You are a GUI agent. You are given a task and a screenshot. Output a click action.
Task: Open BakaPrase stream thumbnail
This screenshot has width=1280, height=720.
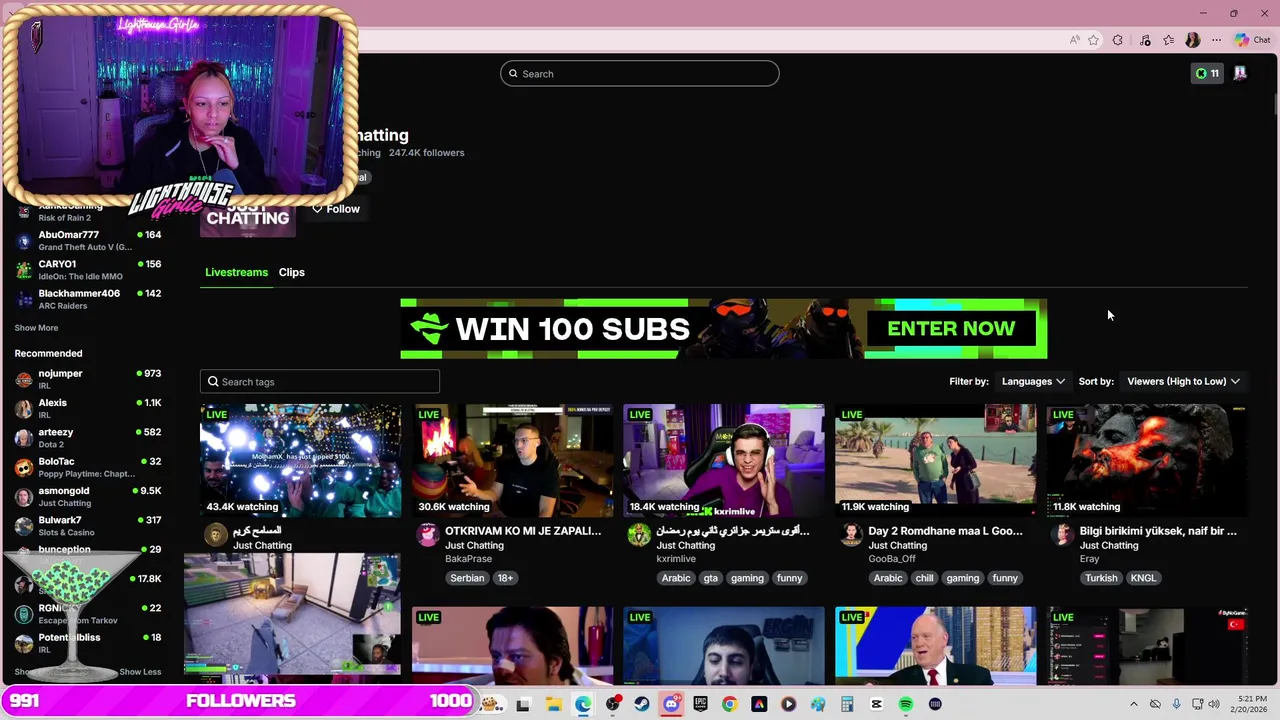pos(512,461)
